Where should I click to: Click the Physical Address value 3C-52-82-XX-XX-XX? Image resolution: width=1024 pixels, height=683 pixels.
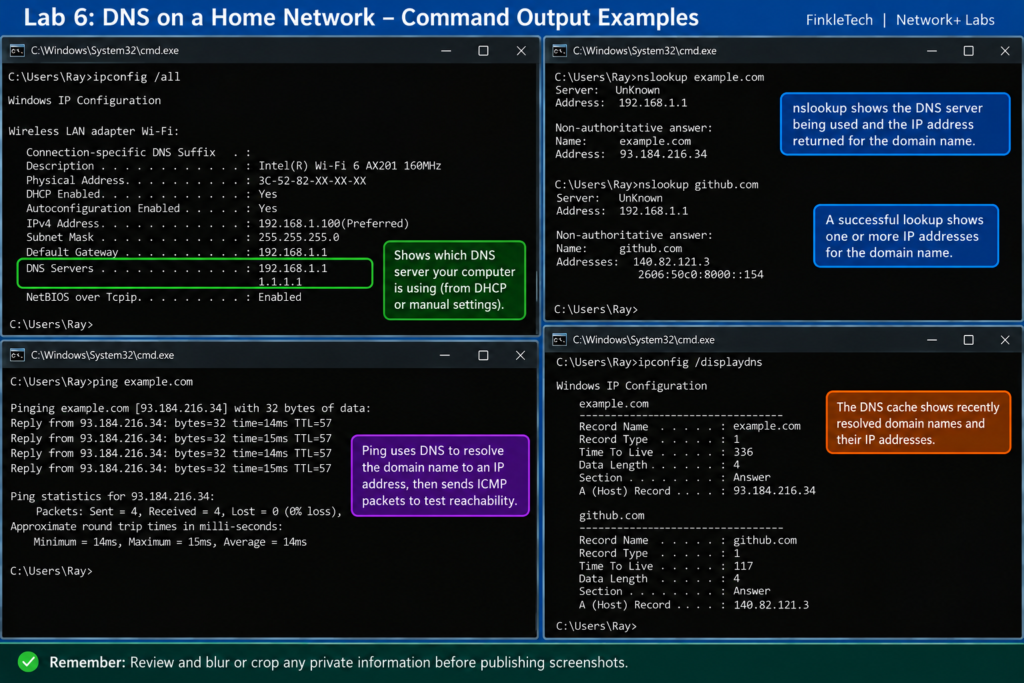point(312,180)
